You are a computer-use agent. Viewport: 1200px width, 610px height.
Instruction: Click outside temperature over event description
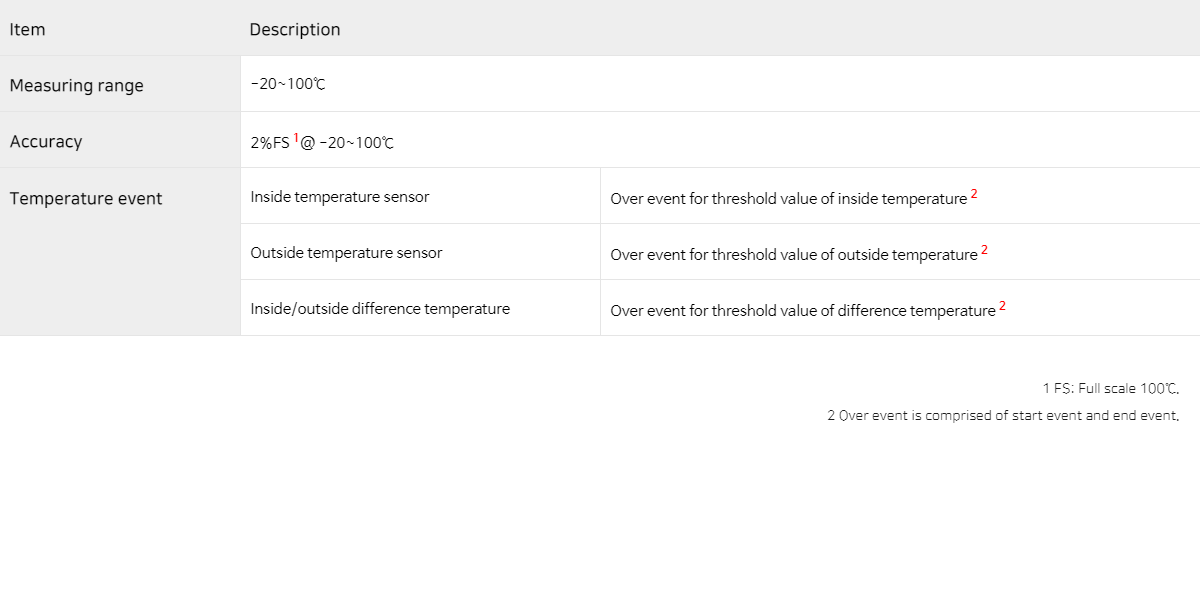click(x=794, y=255)
